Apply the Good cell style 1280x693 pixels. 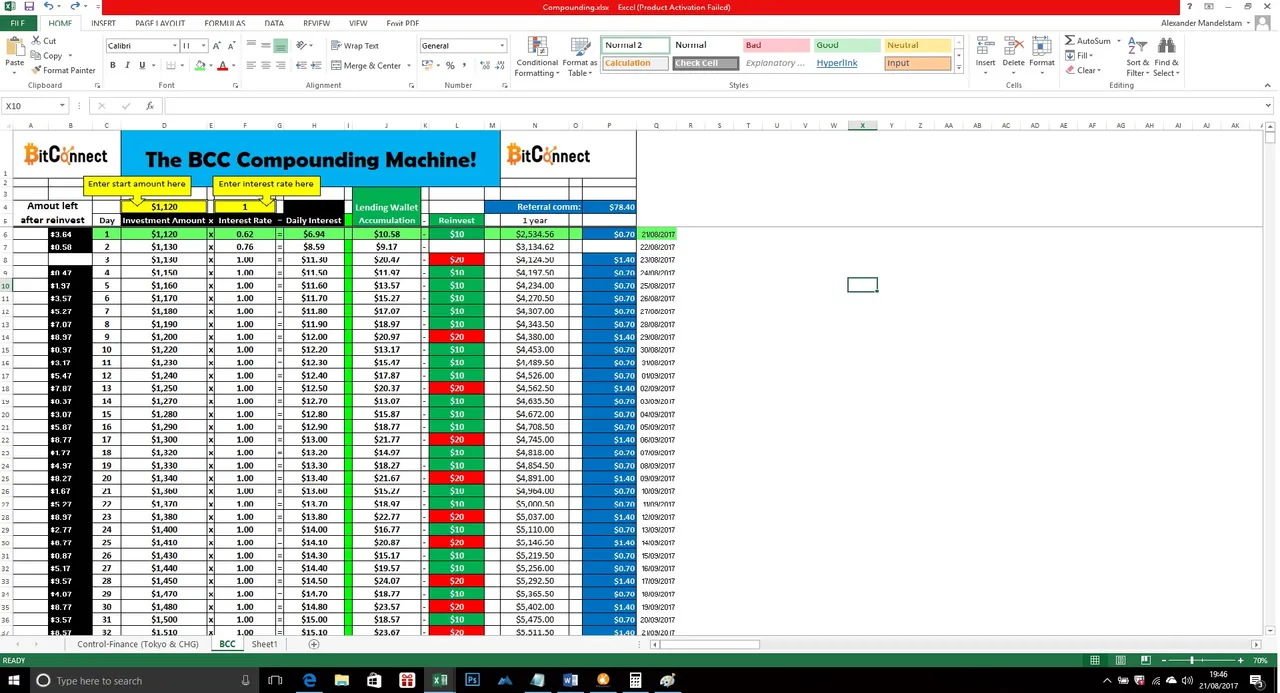[x=847, y=45]
